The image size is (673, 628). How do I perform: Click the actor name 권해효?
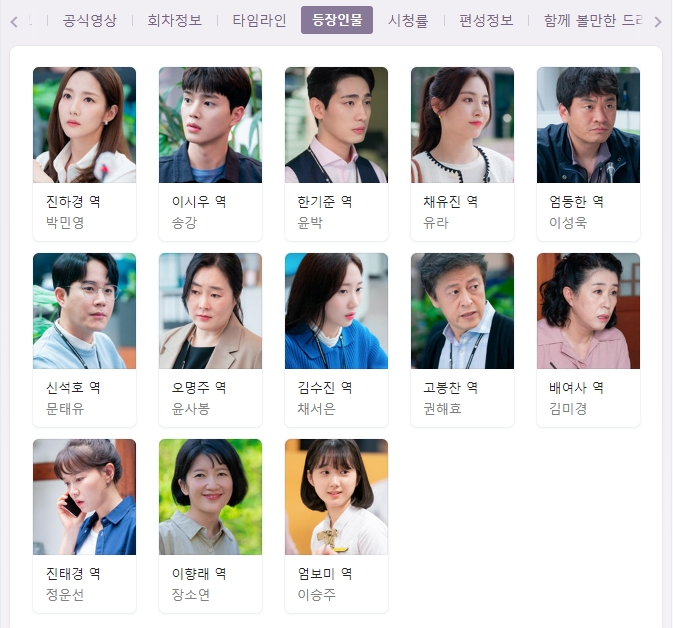coord(443,409)
